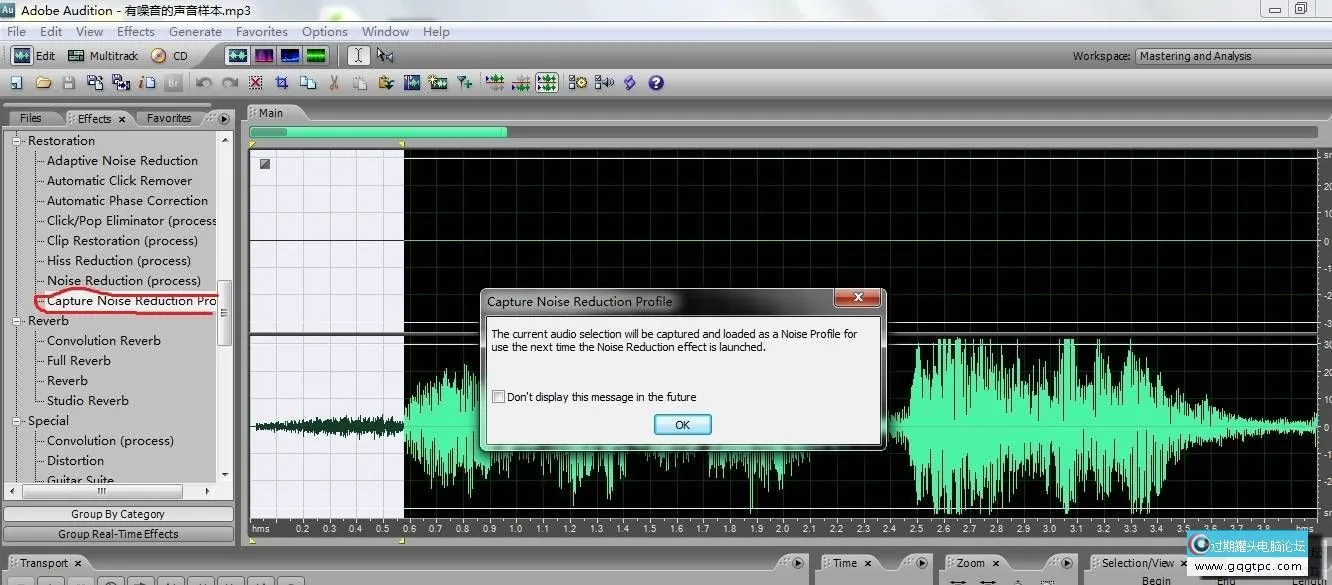This screenshot has width=1332, height=585.
Task: Switch to the Files tab
Action: coord(31,118)
